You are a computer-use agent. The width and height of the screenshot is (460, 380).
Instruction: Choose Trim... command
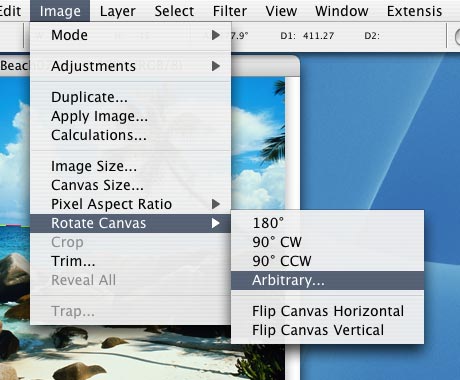pyautogui.click(x=130, y=261)
